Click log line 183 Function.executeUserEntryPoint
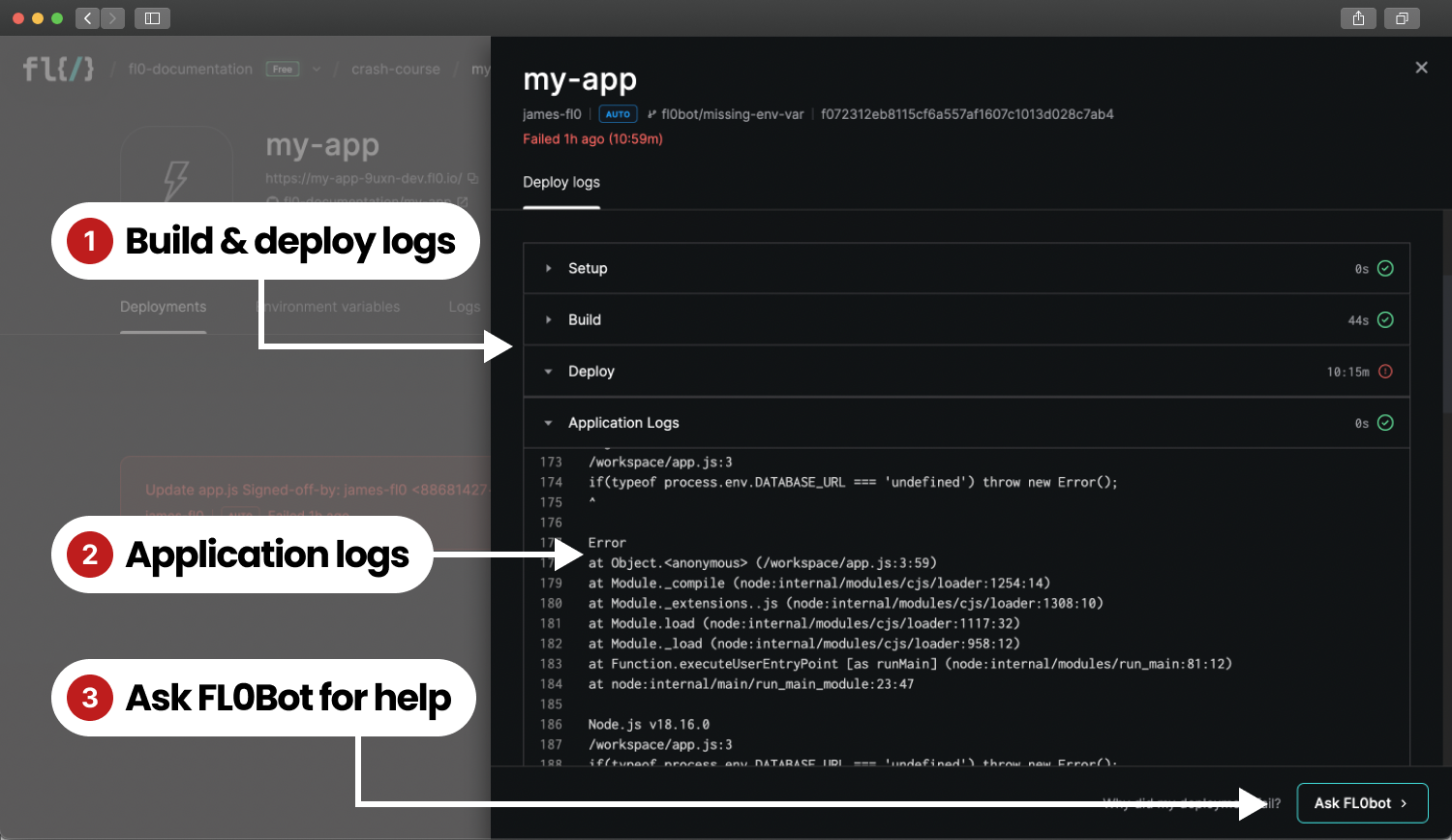This screenshot has height=840, width=1452. [x=910, y=664]
